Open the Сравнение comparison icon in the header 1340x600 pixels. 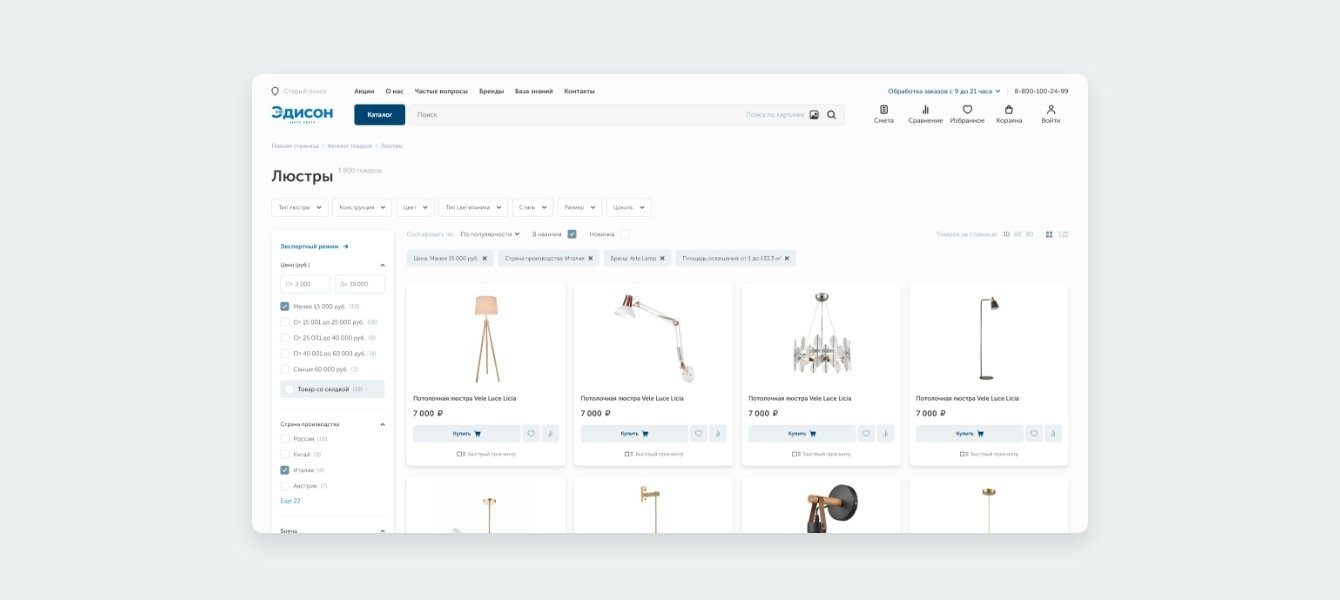click(x=925, y=110)
